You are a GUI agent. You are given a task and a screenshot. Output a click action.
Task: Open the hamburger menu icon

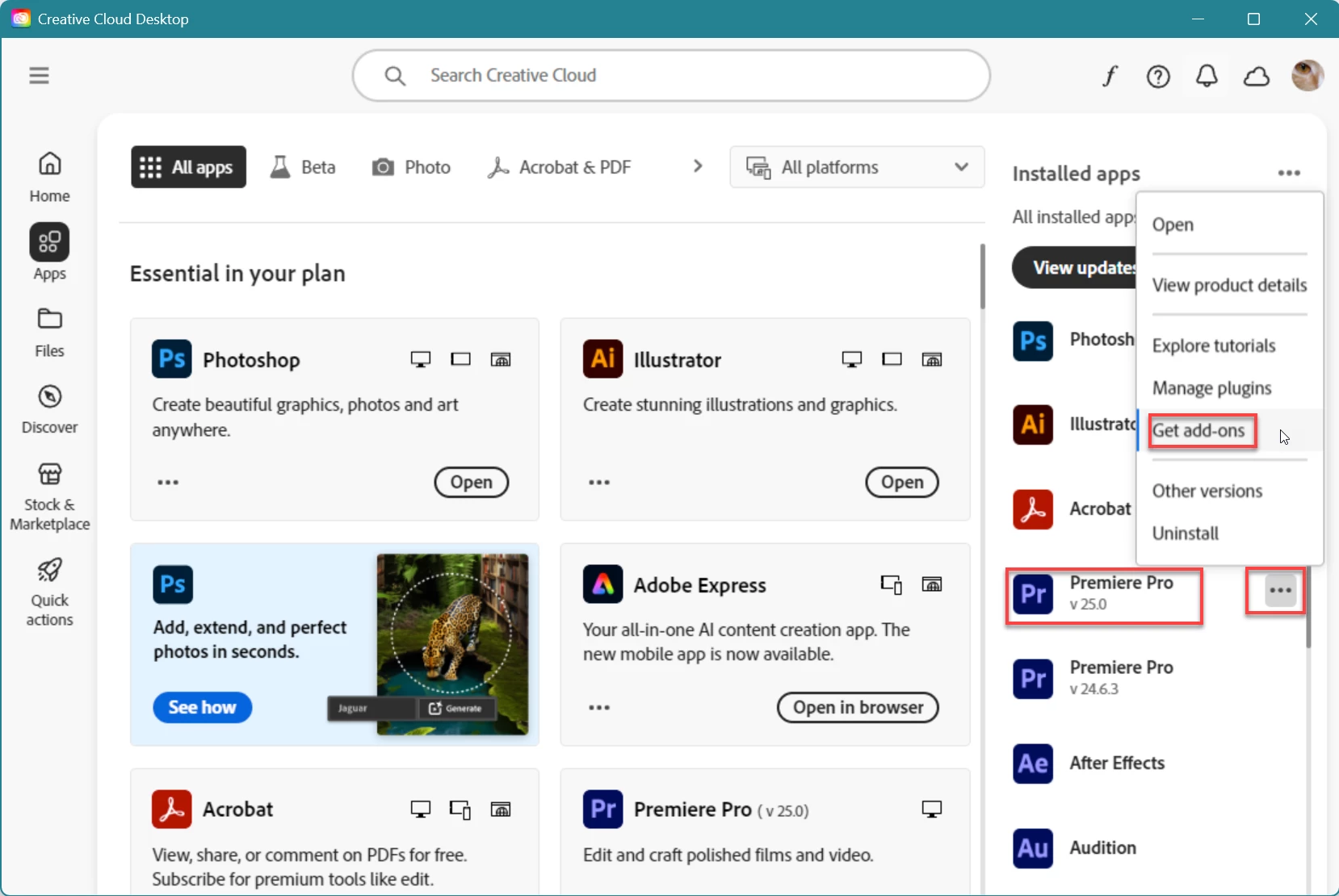click(39, 75)
